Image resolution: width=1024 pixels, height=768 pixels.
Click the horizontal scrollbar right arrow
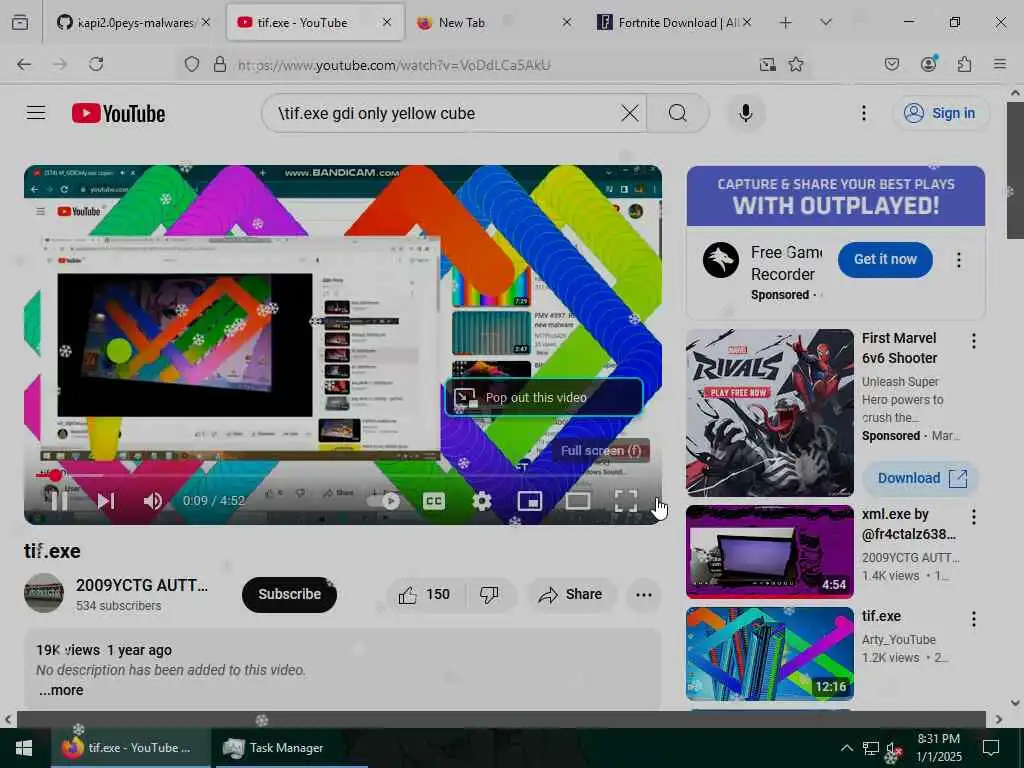(999, 719)
